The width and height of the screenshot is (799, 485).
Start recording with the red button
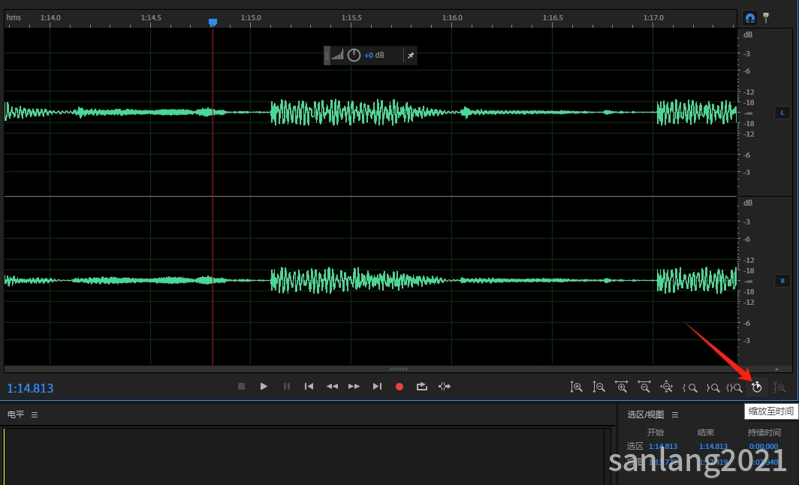(x=400, y=387)
